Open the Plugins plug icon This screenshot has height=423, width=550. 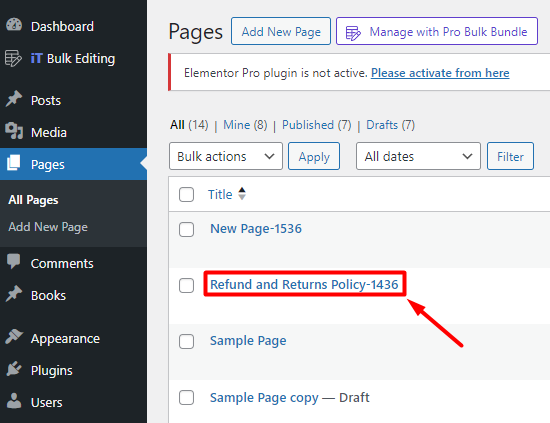(14, 369)
